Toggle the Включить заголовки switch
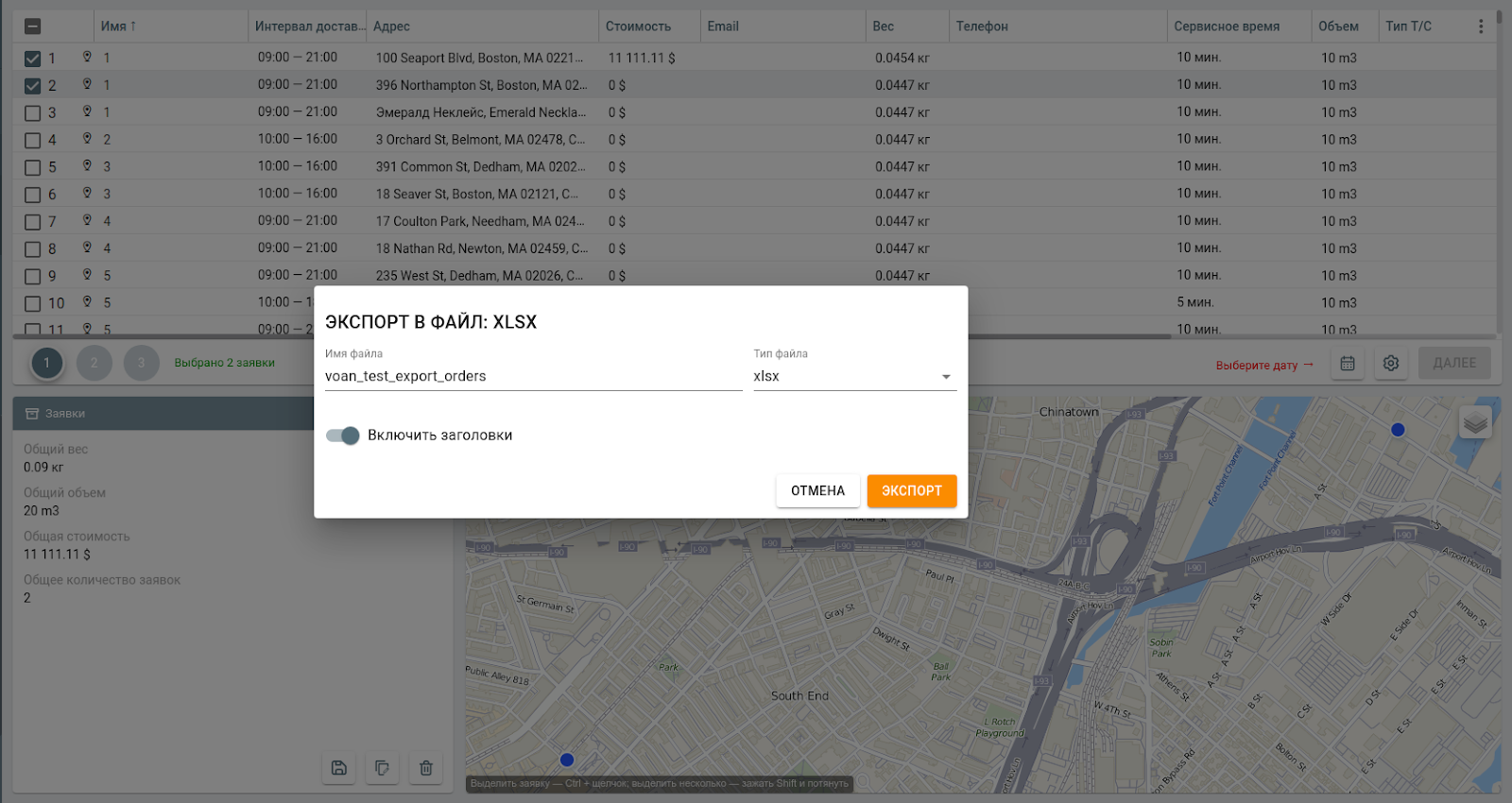 [343, 436]
